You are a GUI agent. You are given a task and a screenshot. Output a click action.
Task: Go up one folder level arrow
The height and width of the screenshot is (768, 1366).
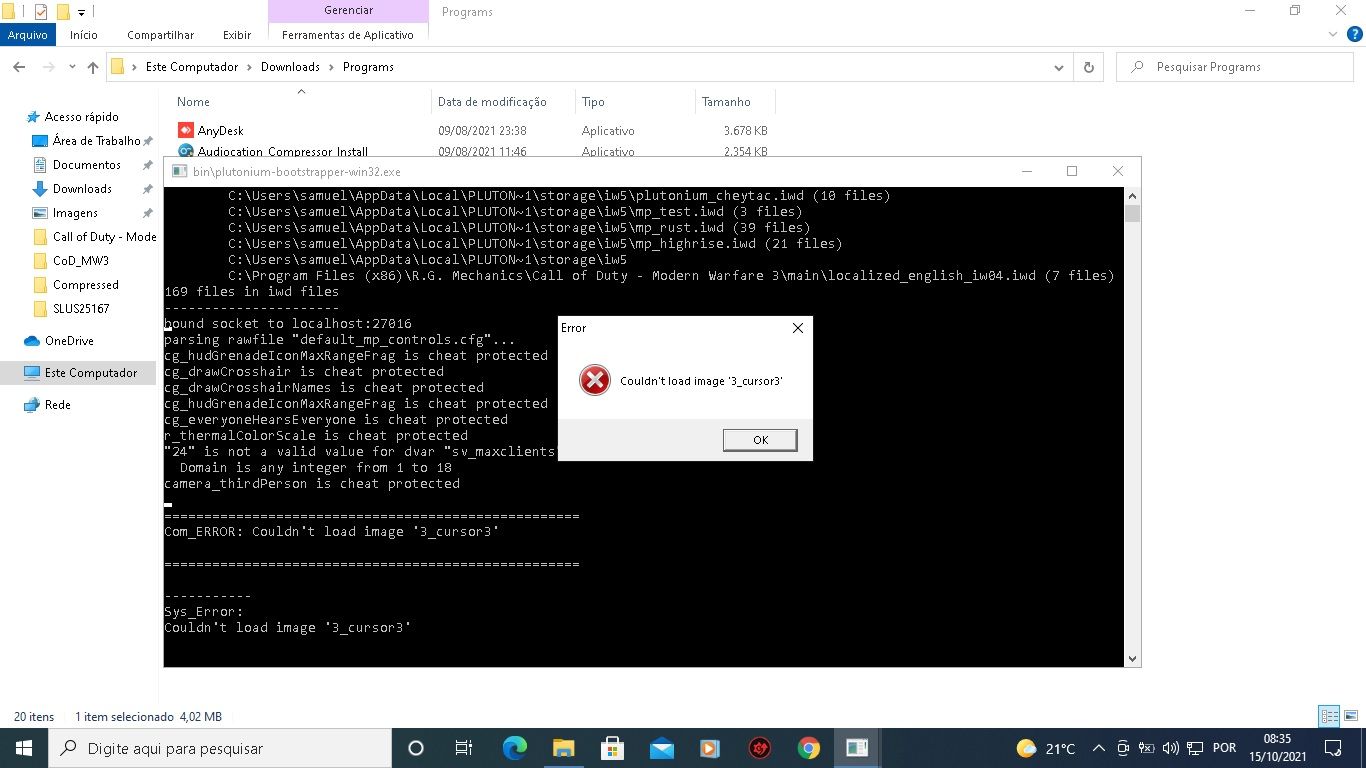(x=93, y=67)
